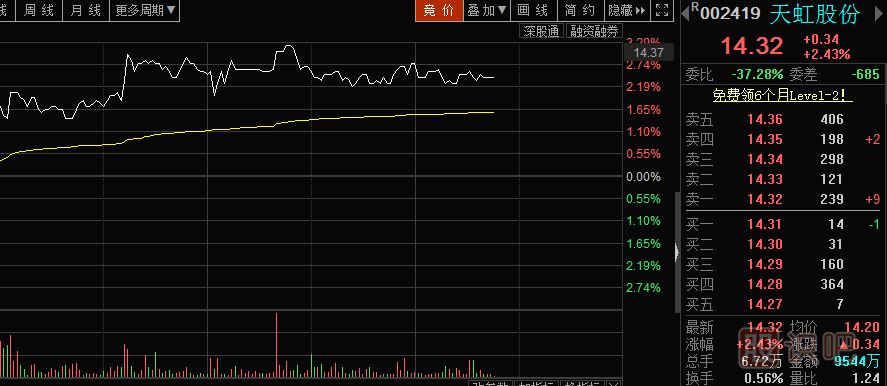
Task: Select the 画线 drawing tool
Action: click(x=533, y=10)
